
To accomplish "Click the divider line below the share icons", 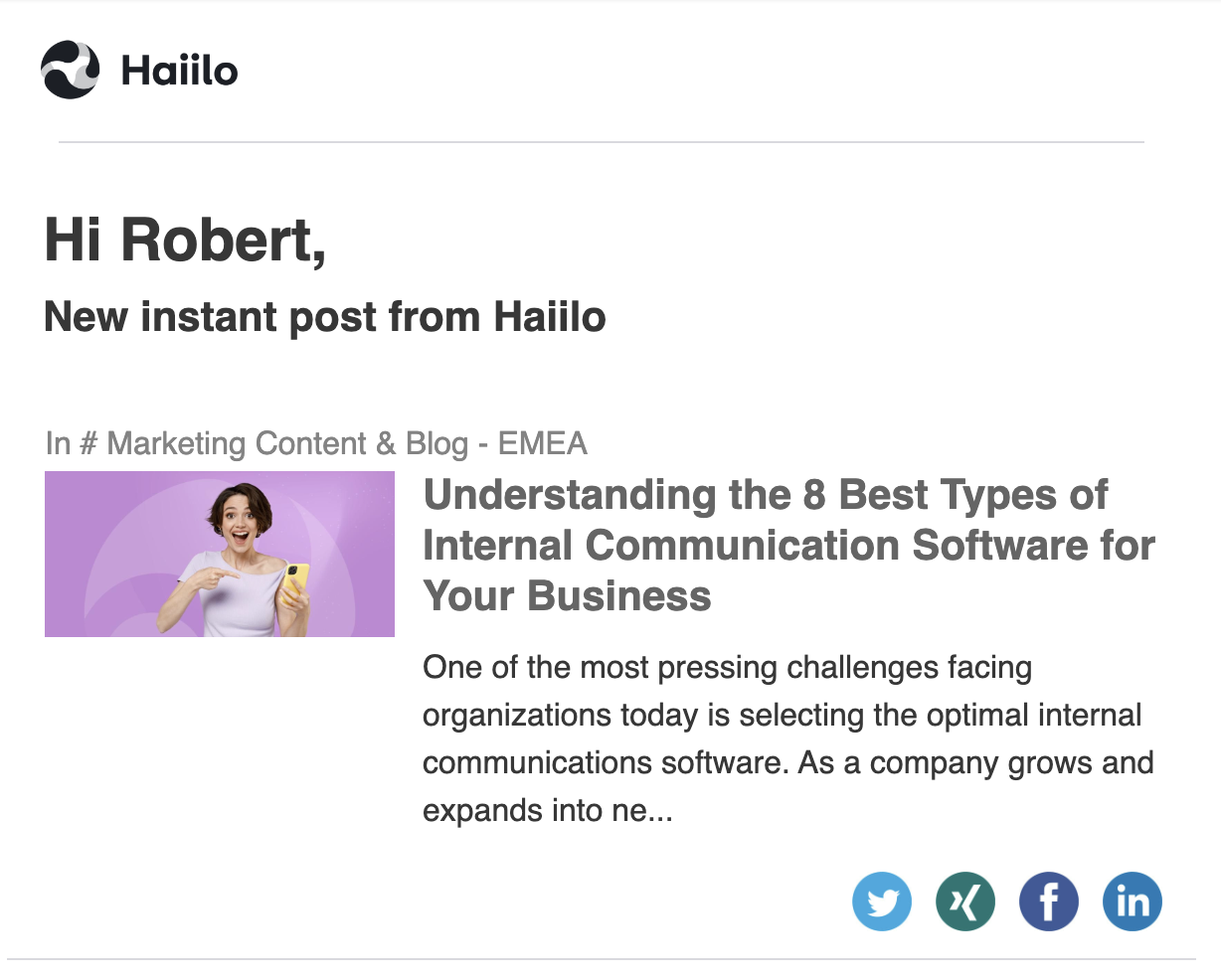I will (602, 959).
